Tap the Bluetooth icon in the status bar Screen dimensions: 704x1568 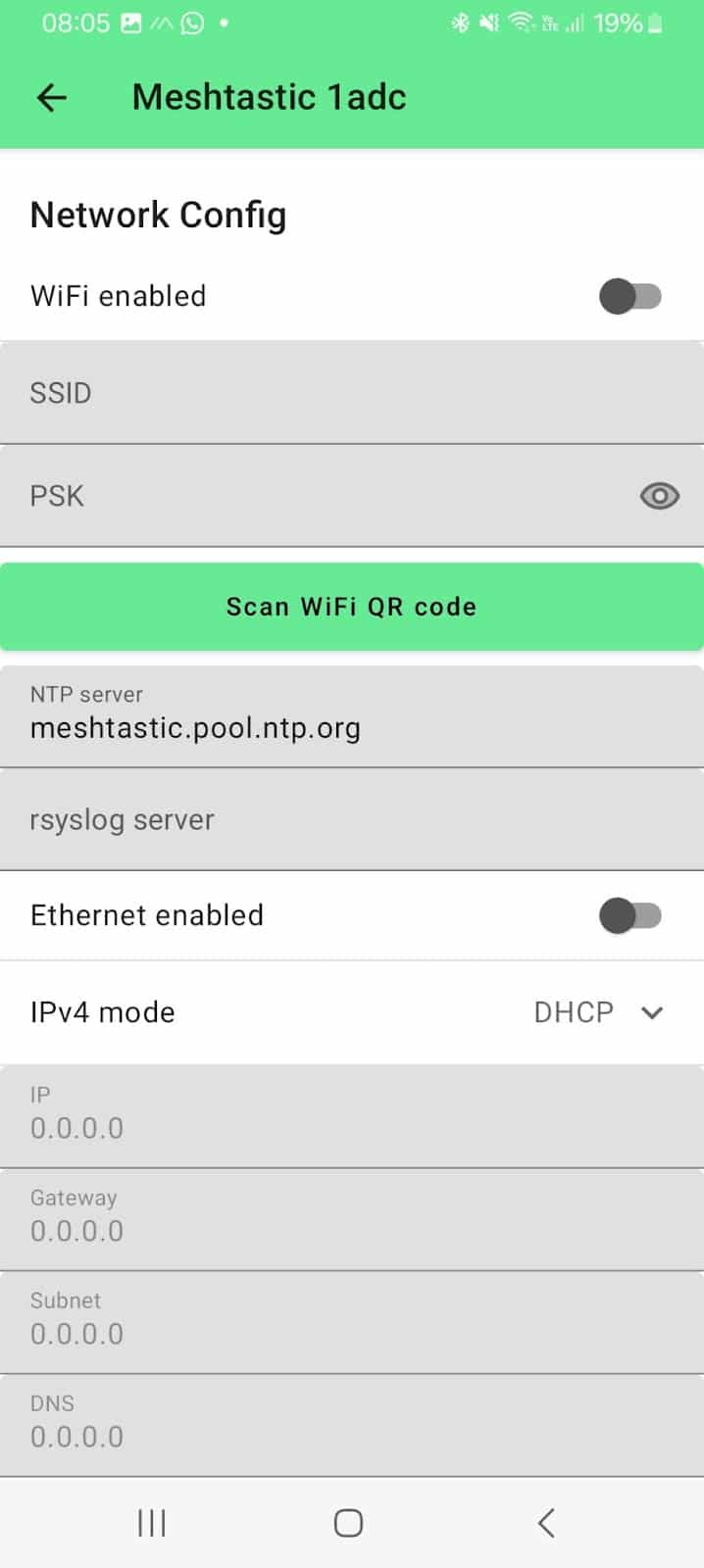[x=460, y=23]
